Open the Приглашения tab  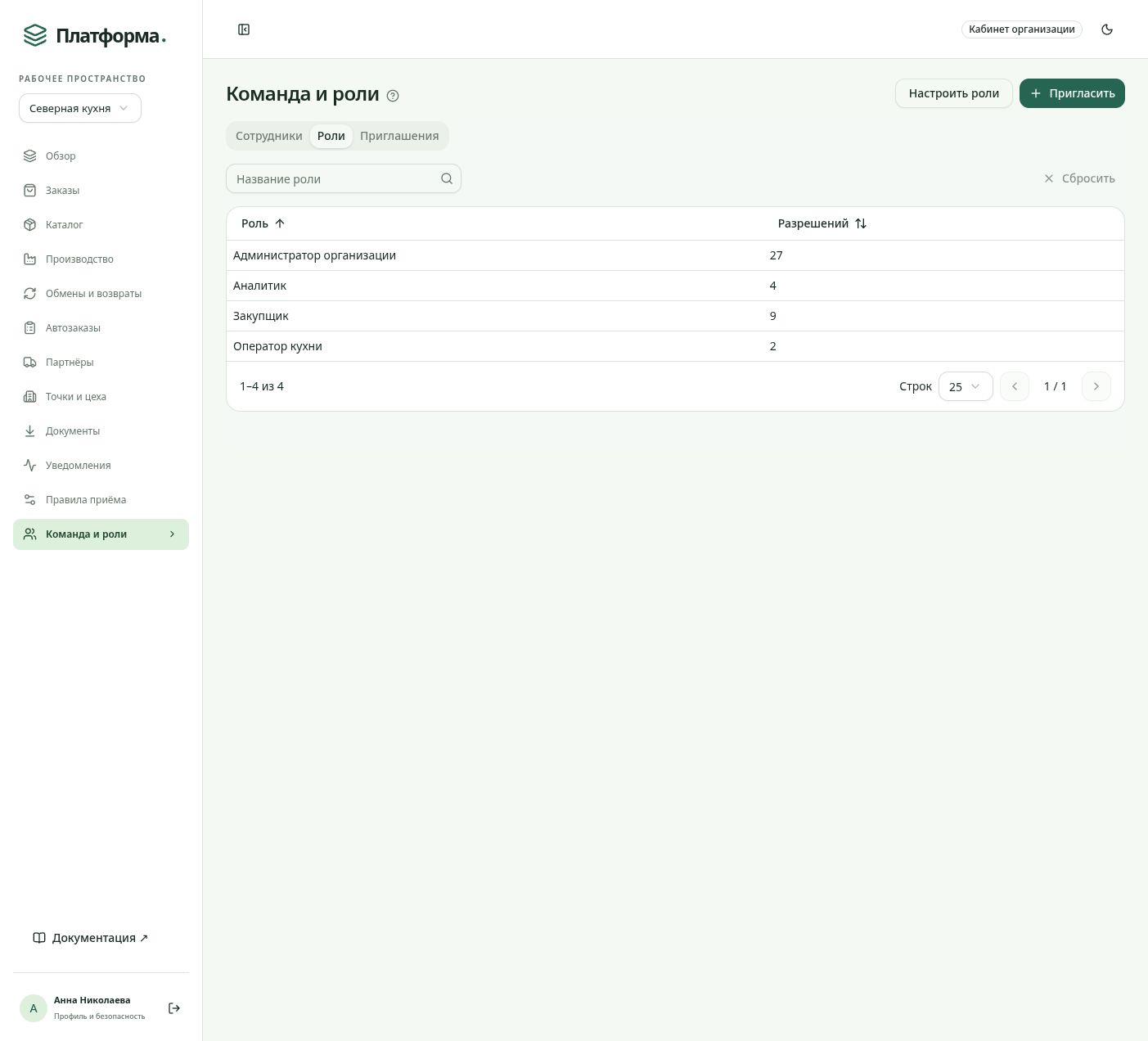[x=399, y=136]
